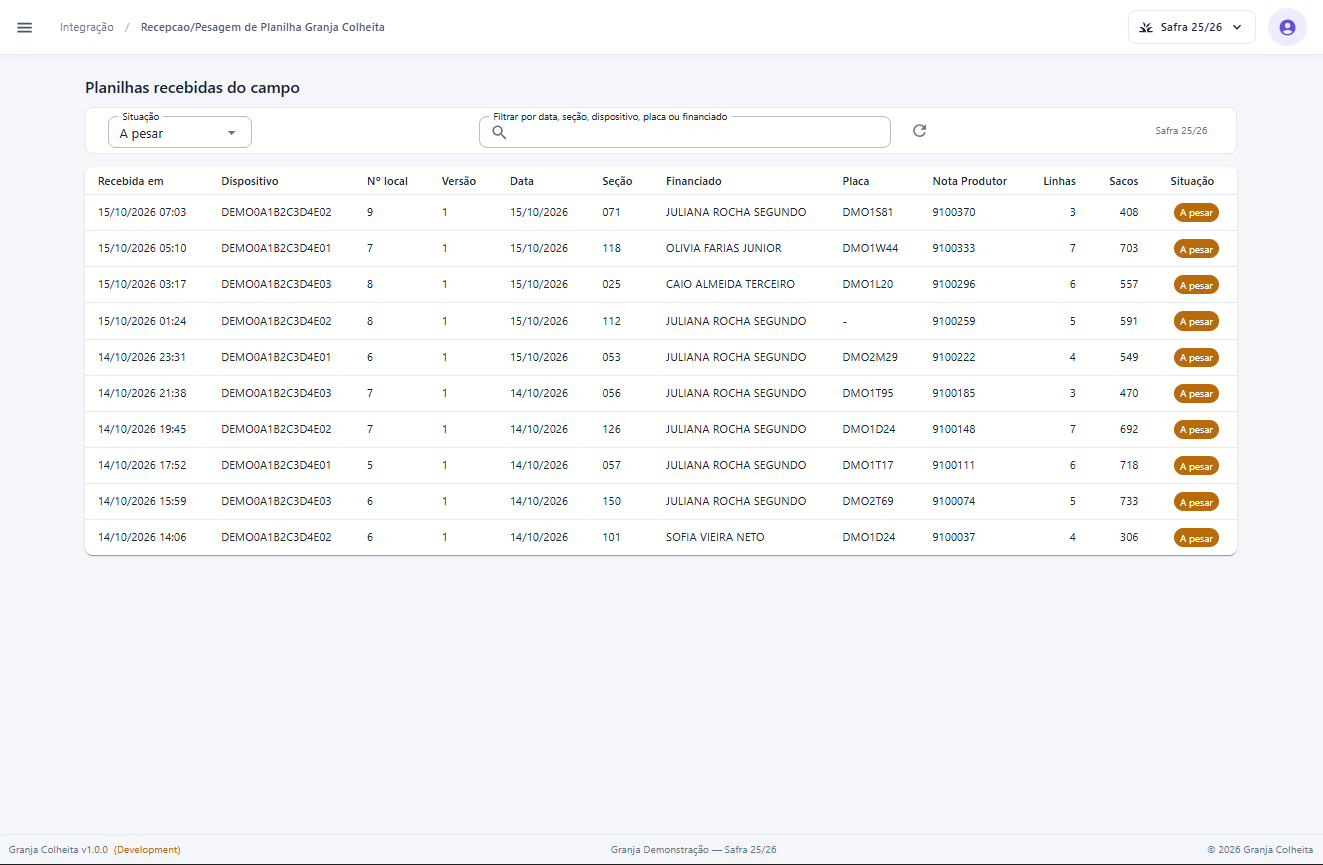Click sacos value '718'
The image size is (1323, 865).
coord(1129,465)
